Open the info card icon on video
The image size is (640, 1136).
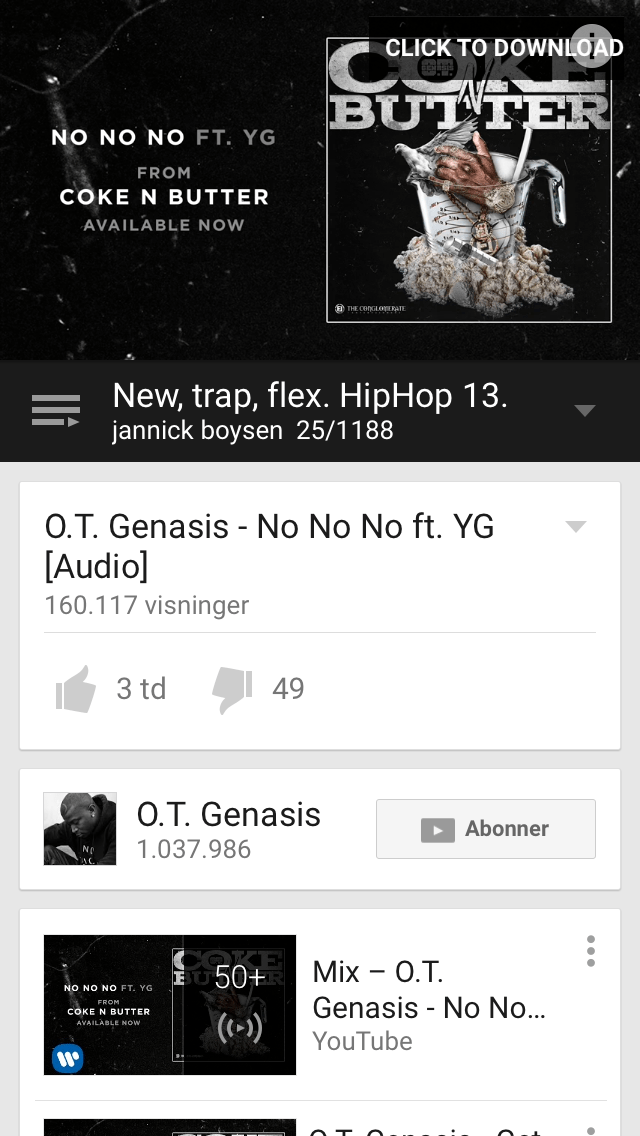[592, 46]
